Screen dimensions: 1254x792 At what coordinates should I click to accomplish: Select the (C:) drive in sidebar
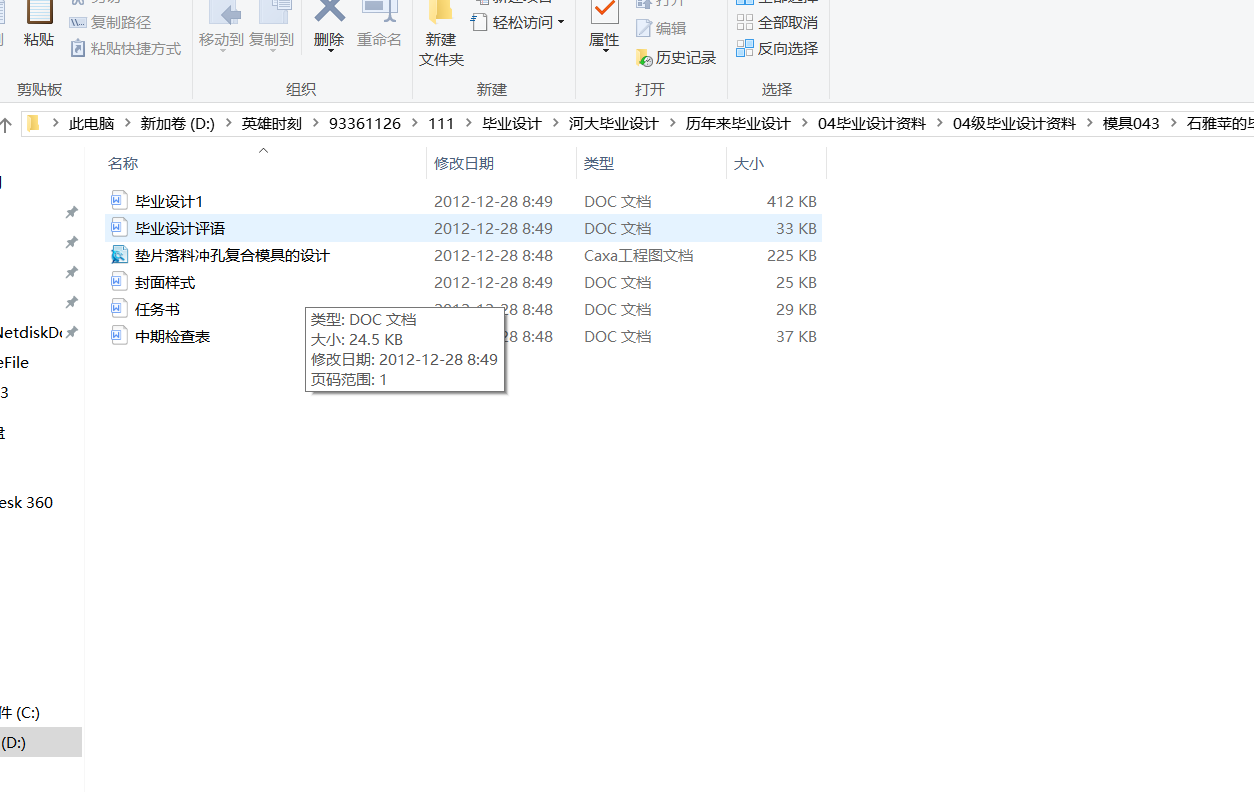[20, 712]
